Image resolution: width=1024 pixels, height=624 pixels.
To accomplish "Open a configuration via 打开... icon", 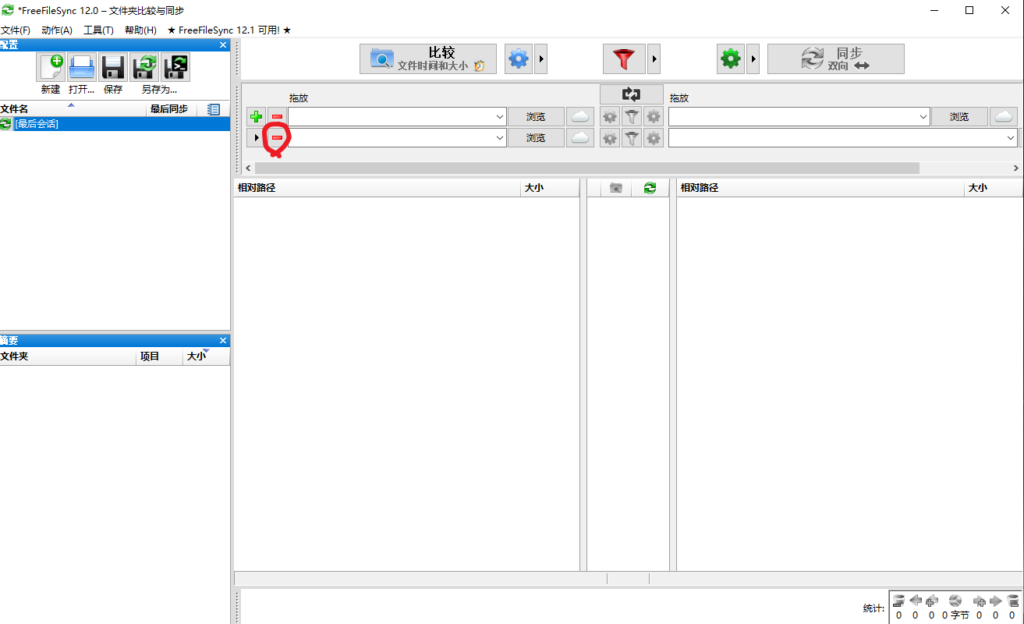I will click(x=82, y=67).
